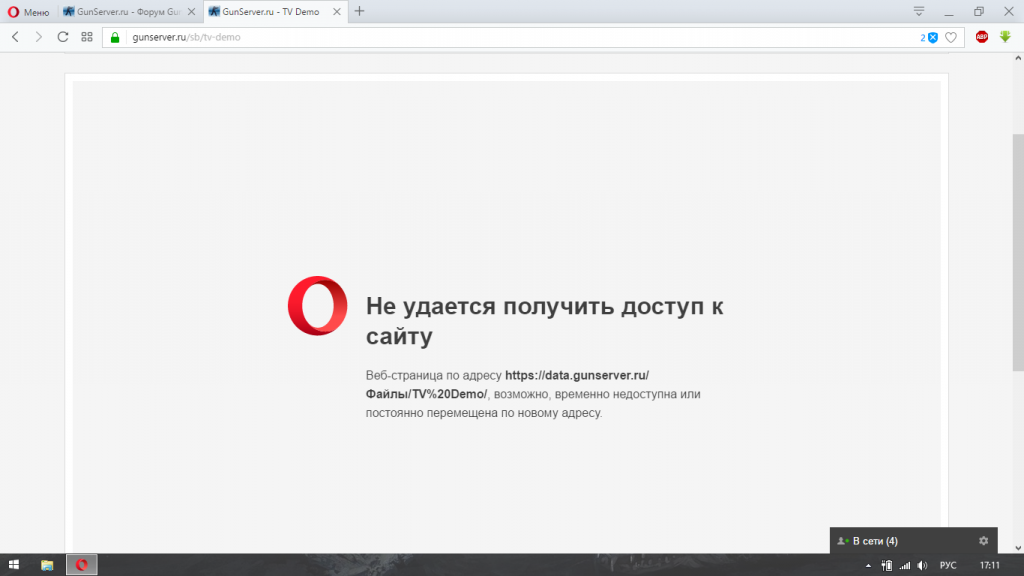Open the Opera Меню button
The image size is (1024, 576).
[x=29, y=12]
